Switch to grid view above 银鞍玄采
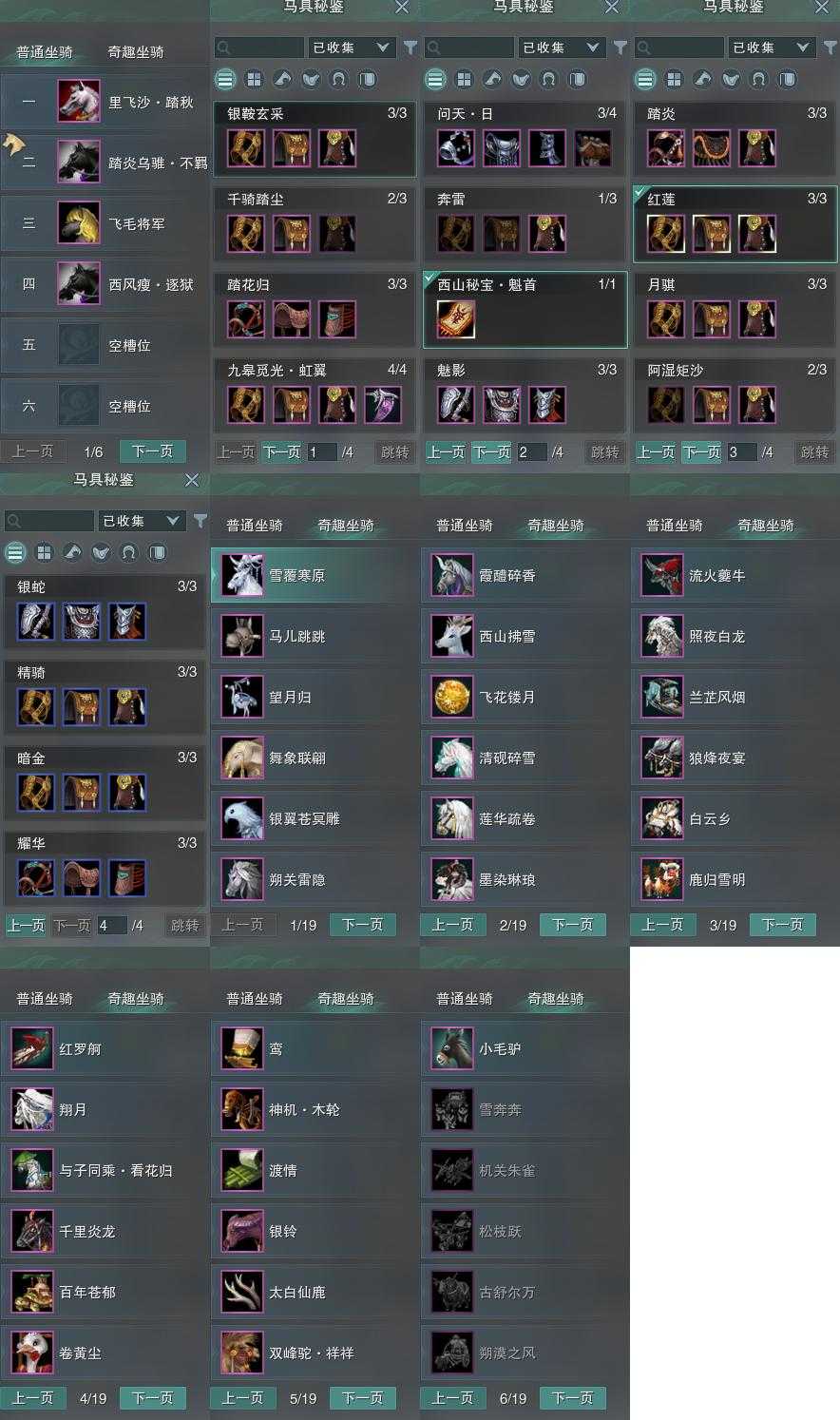Viewport: 840px width, 1420px height. point(254,79)
